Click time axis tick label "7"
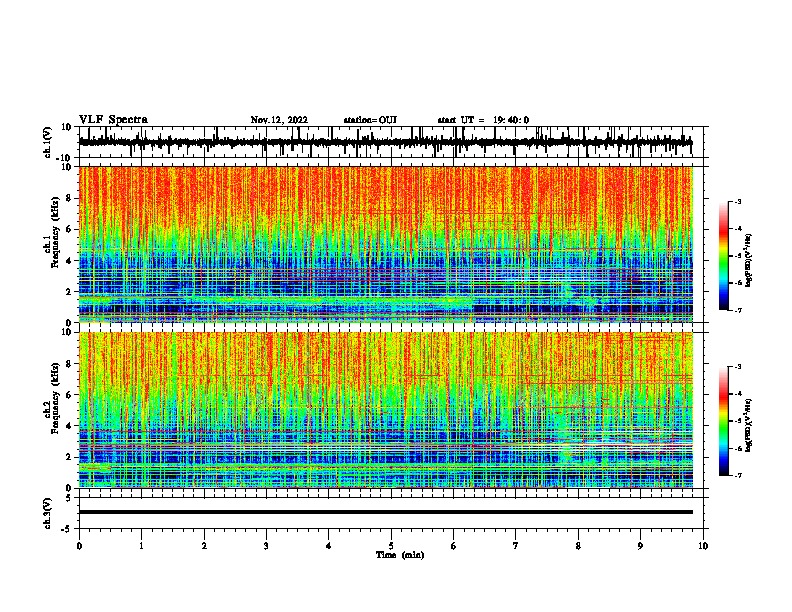792x612 pixels. click(x=516, y=546)
